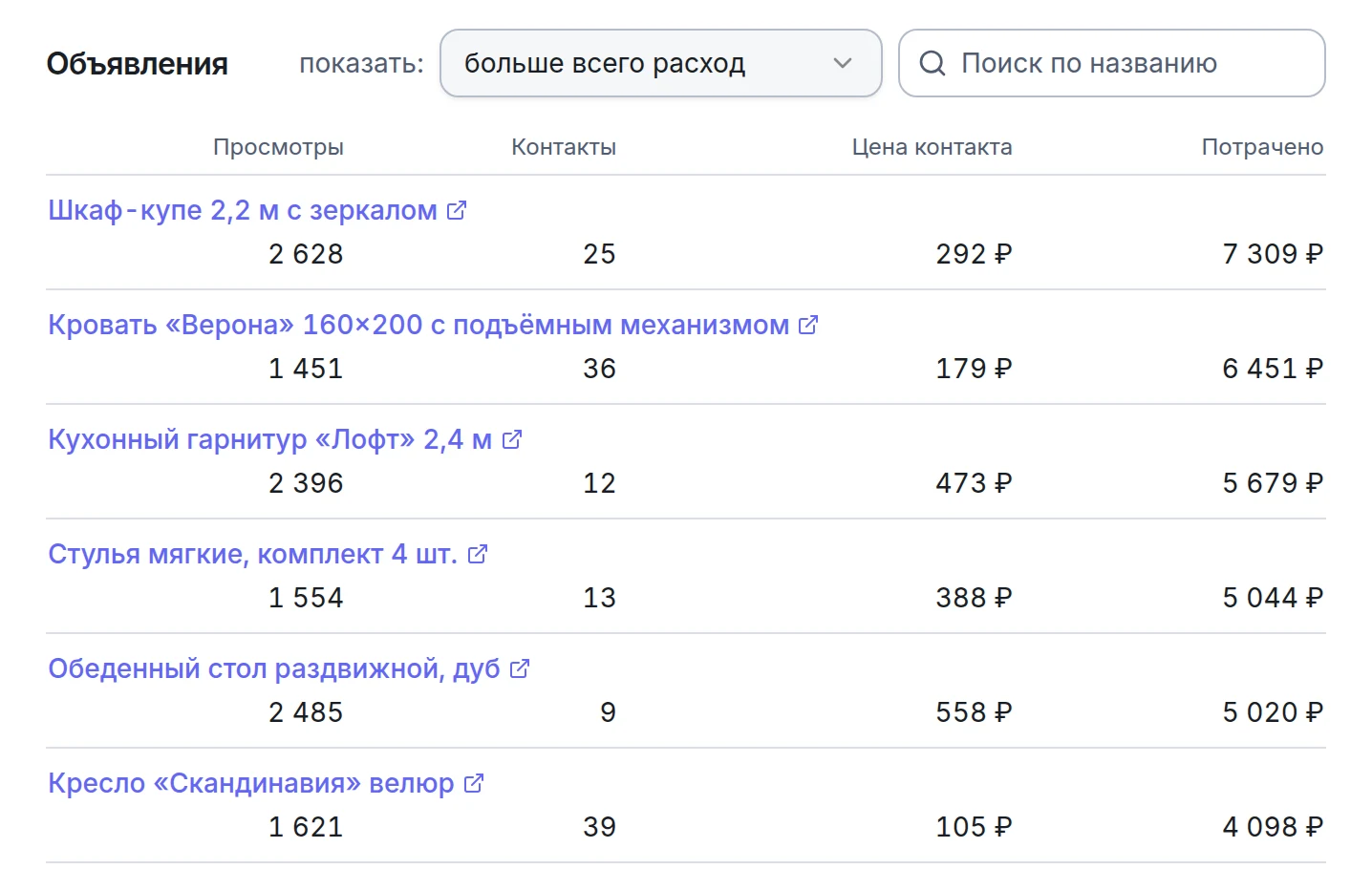The width and height of the screenshot is (1372, 869).
Task: Click the «Объявления» section heading
Action: click(138, 64)
